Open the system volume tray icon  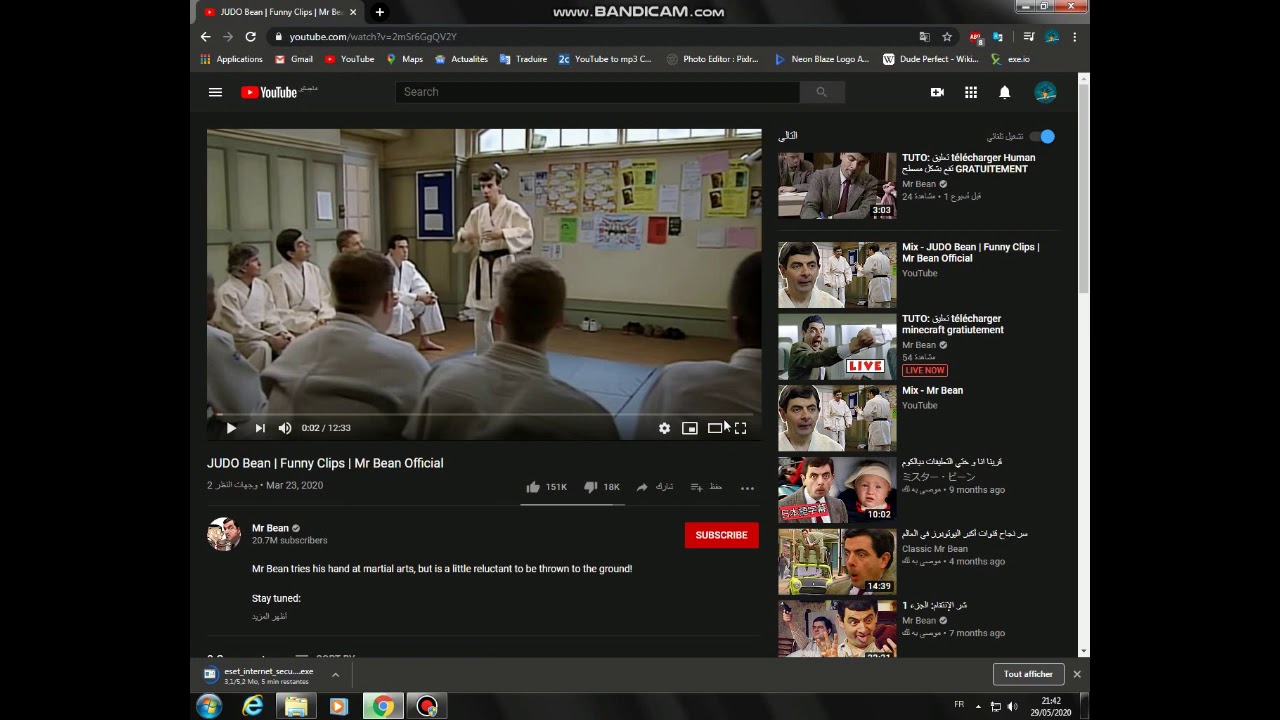pos(1012,707)
